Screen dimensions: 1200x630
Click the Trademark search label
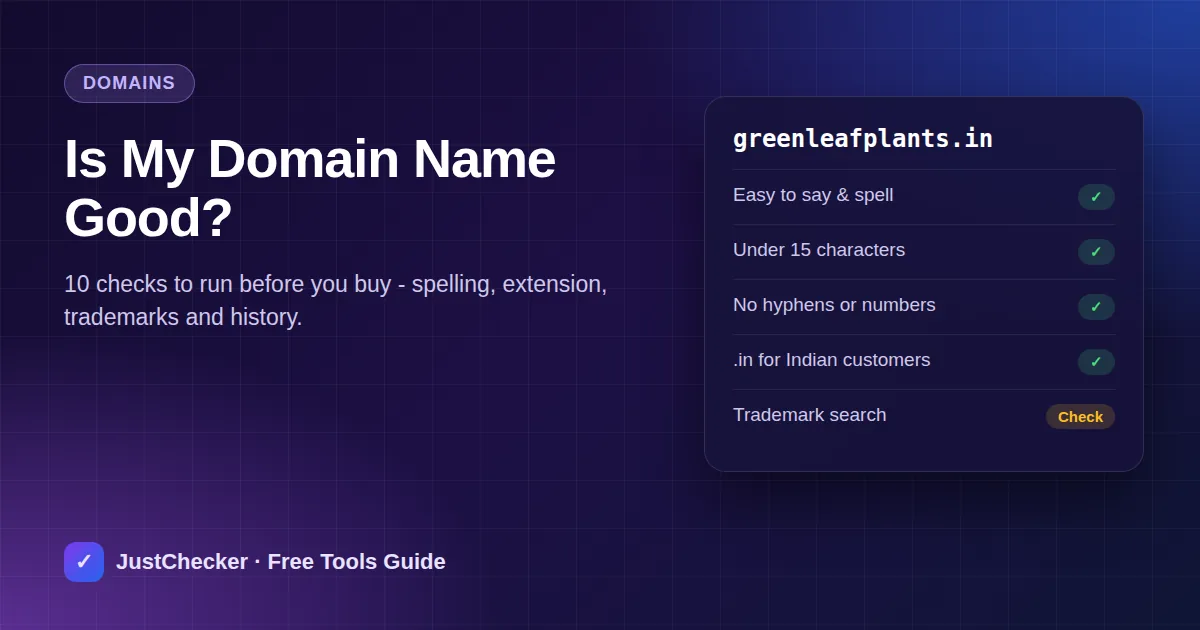809,415
